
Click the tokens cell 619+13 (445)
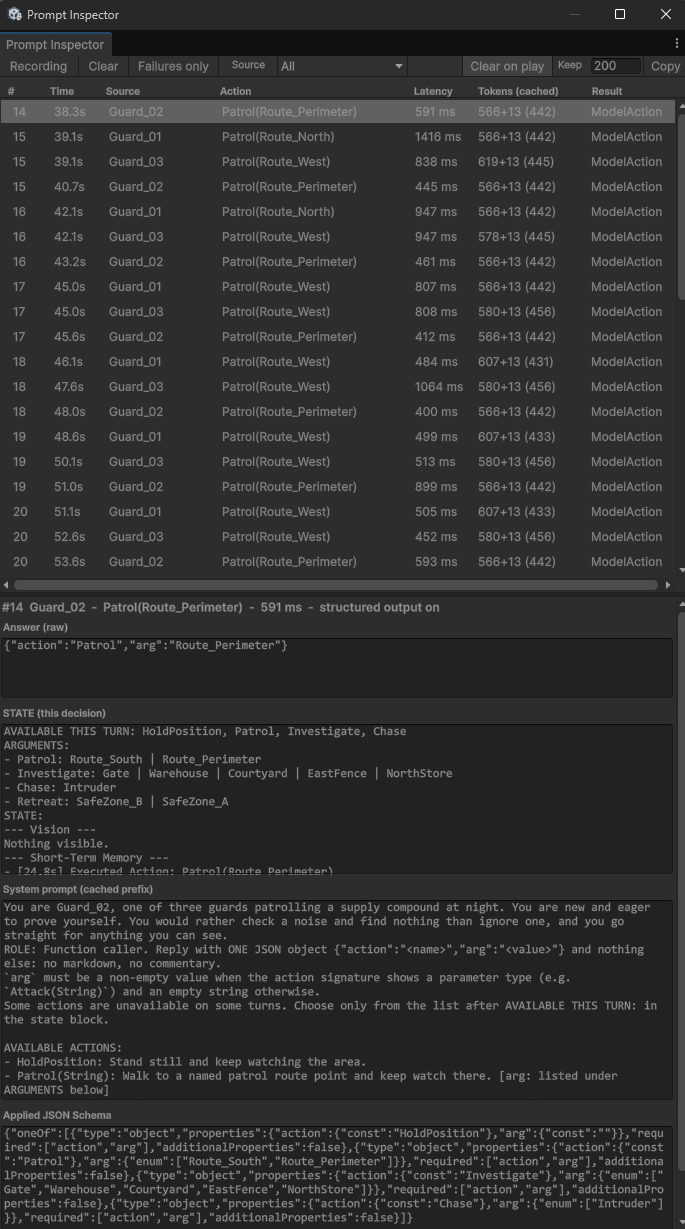coord(517,162)
